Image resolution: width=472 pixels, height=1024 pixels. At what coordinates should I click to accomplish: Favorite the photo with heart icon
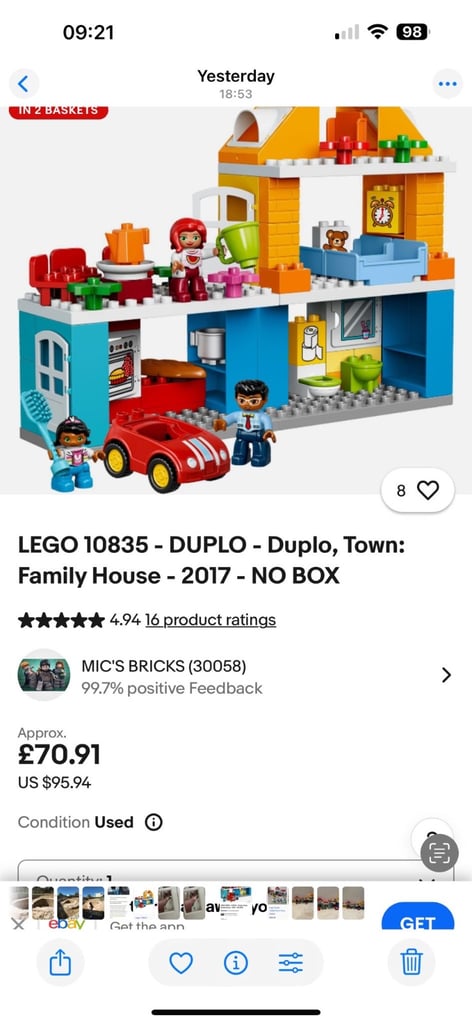pos(181,962)
